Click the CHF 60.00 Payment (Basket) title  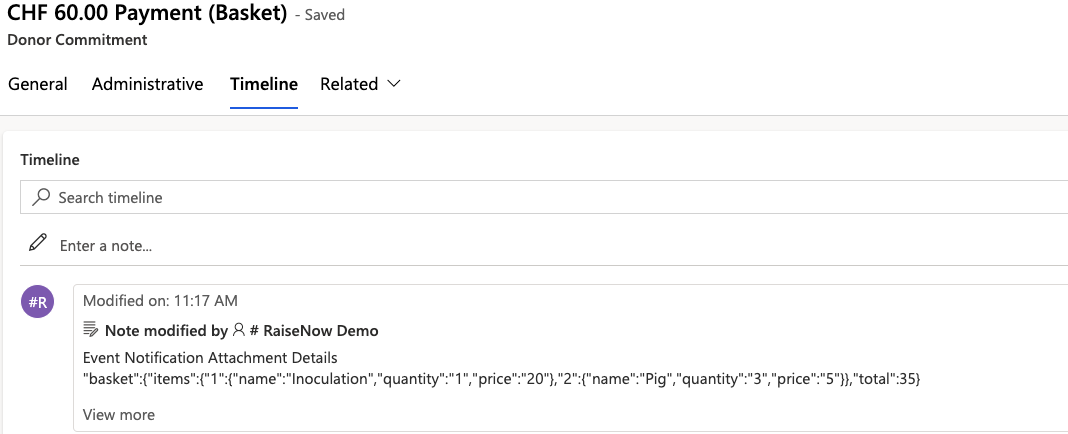pos(147,14)
